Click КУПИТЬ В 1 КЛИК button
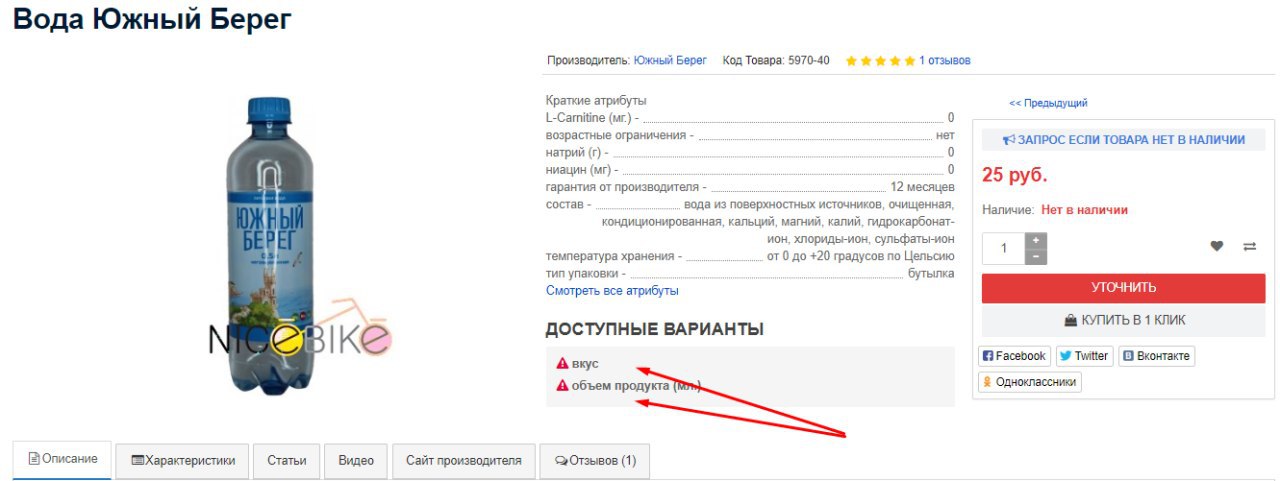 [x=1123, y=321]
